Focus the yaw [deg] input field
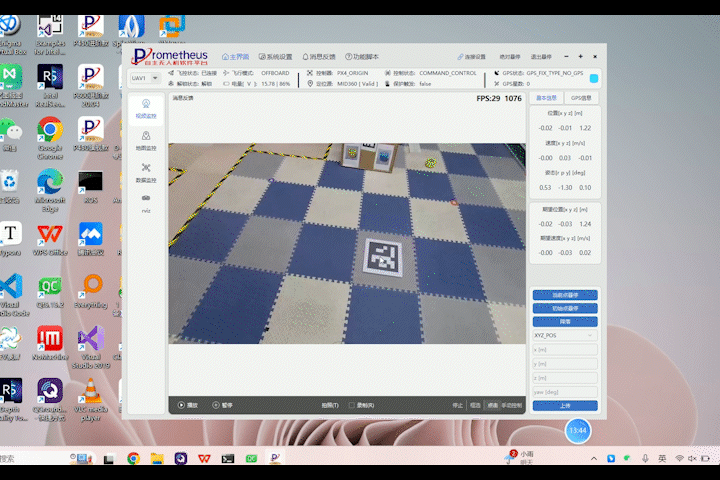 click(565, 392)
